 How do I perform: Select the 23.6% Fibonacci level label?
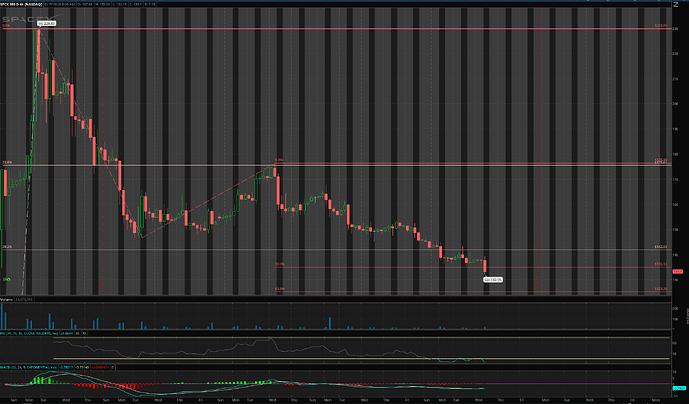point(7,163)
